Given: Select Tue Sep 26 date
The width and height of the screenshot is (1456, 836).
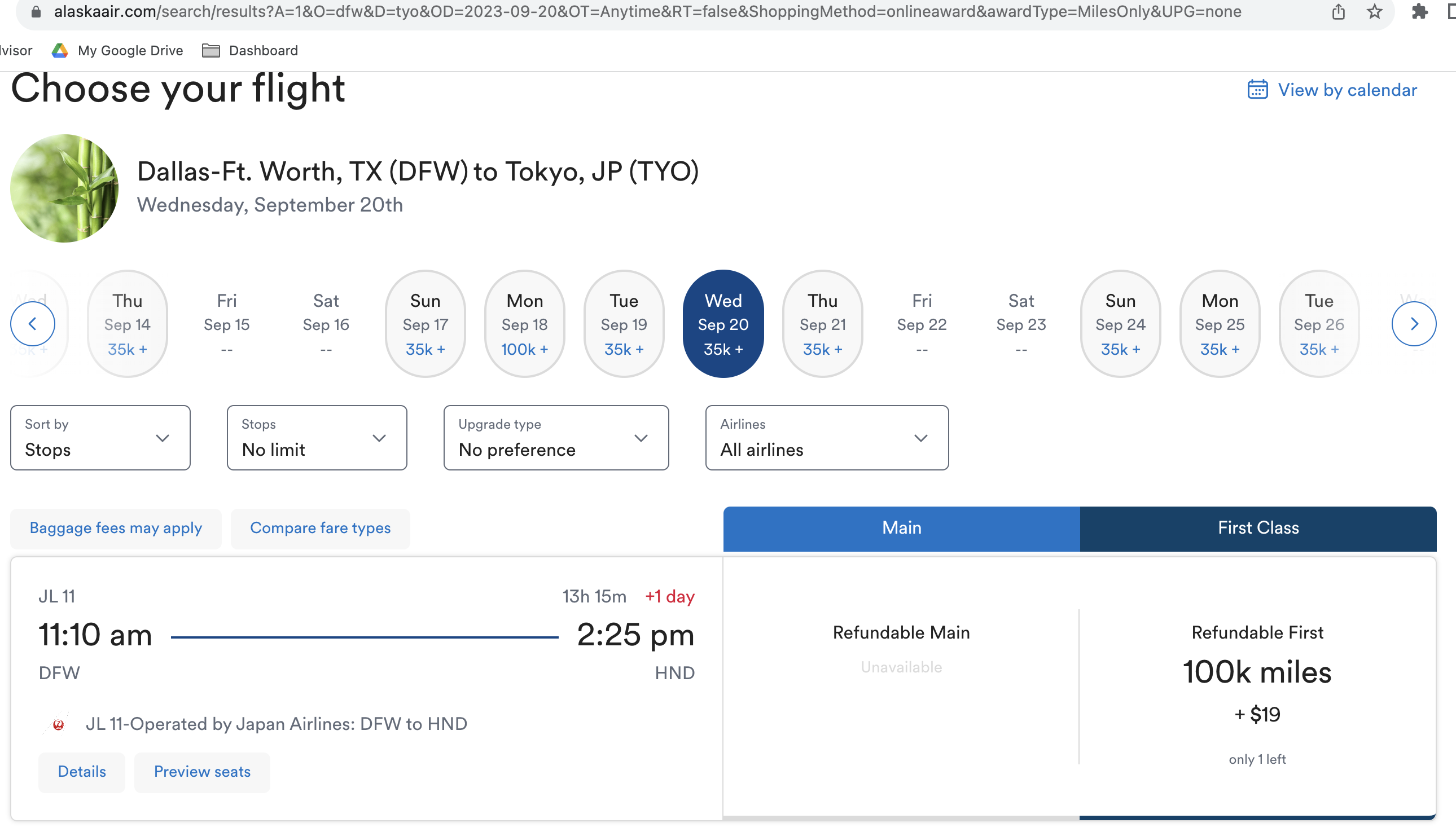Looking at the screenshot, I should [x=1319, y=324].
